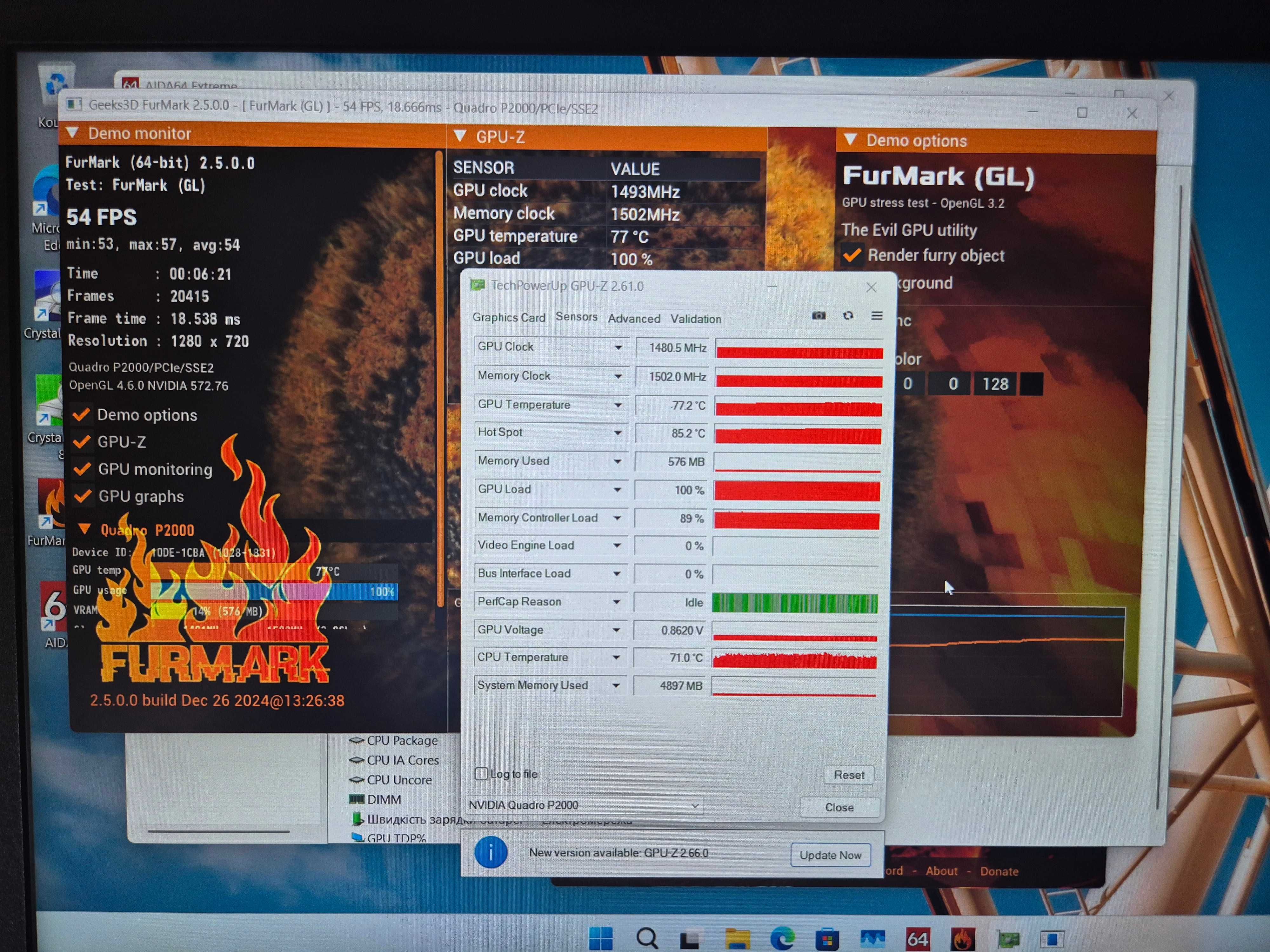Open Memory Clock sensor dropdown
This screenshot has height=952, width=1270.
point(618,376)
